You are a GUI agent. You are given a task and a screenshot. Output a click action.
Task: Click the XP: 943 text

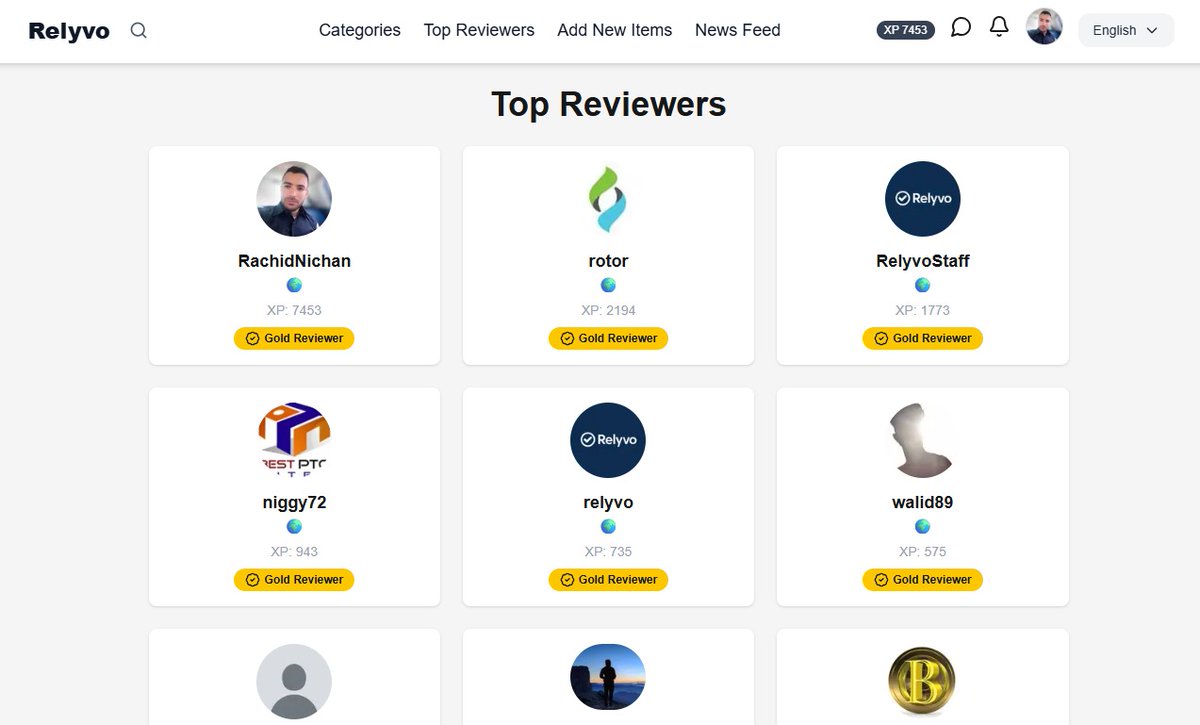(294, 551)
